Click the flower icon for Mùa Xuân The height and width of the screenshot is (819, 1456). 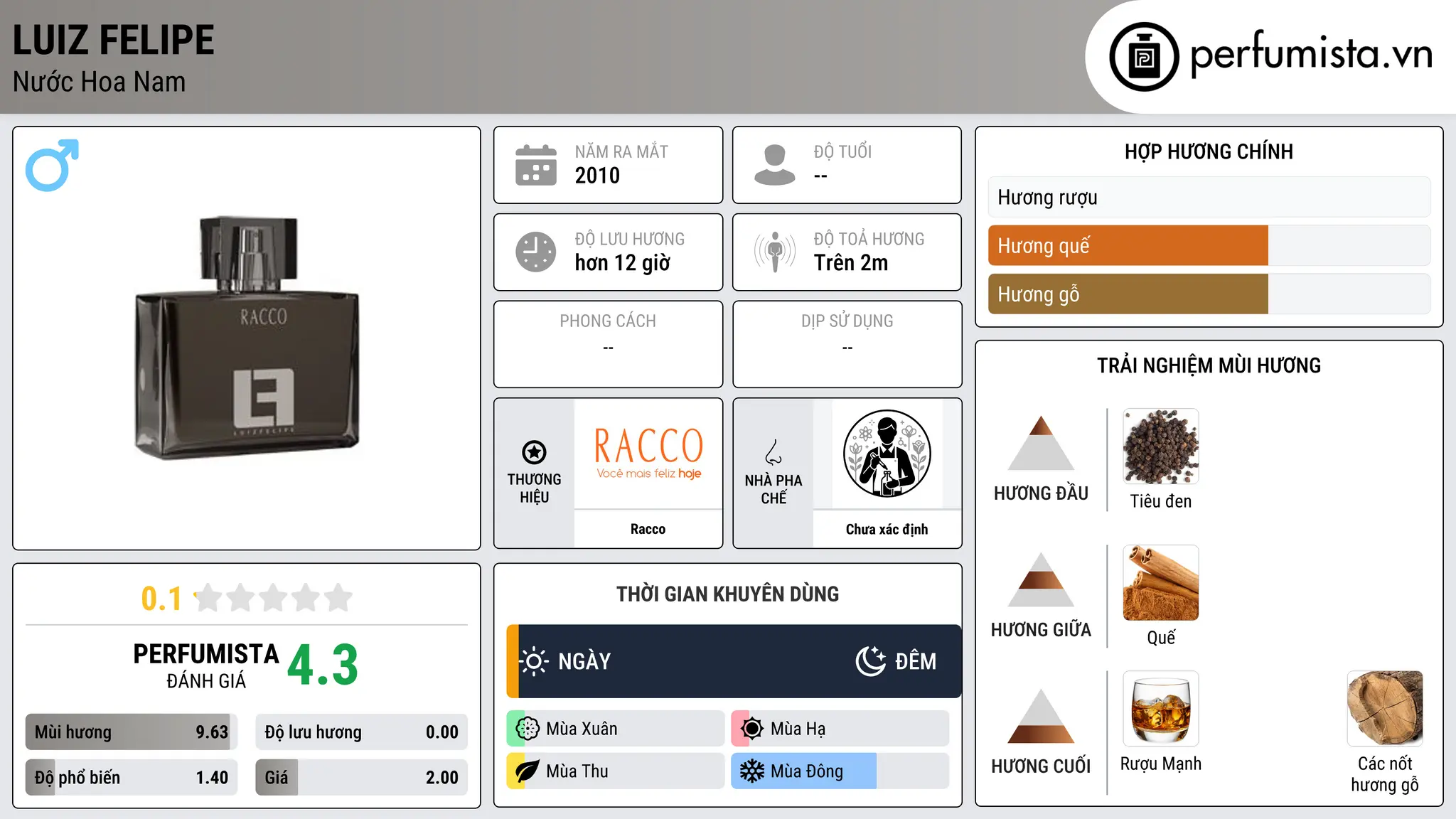coord(528,729)
